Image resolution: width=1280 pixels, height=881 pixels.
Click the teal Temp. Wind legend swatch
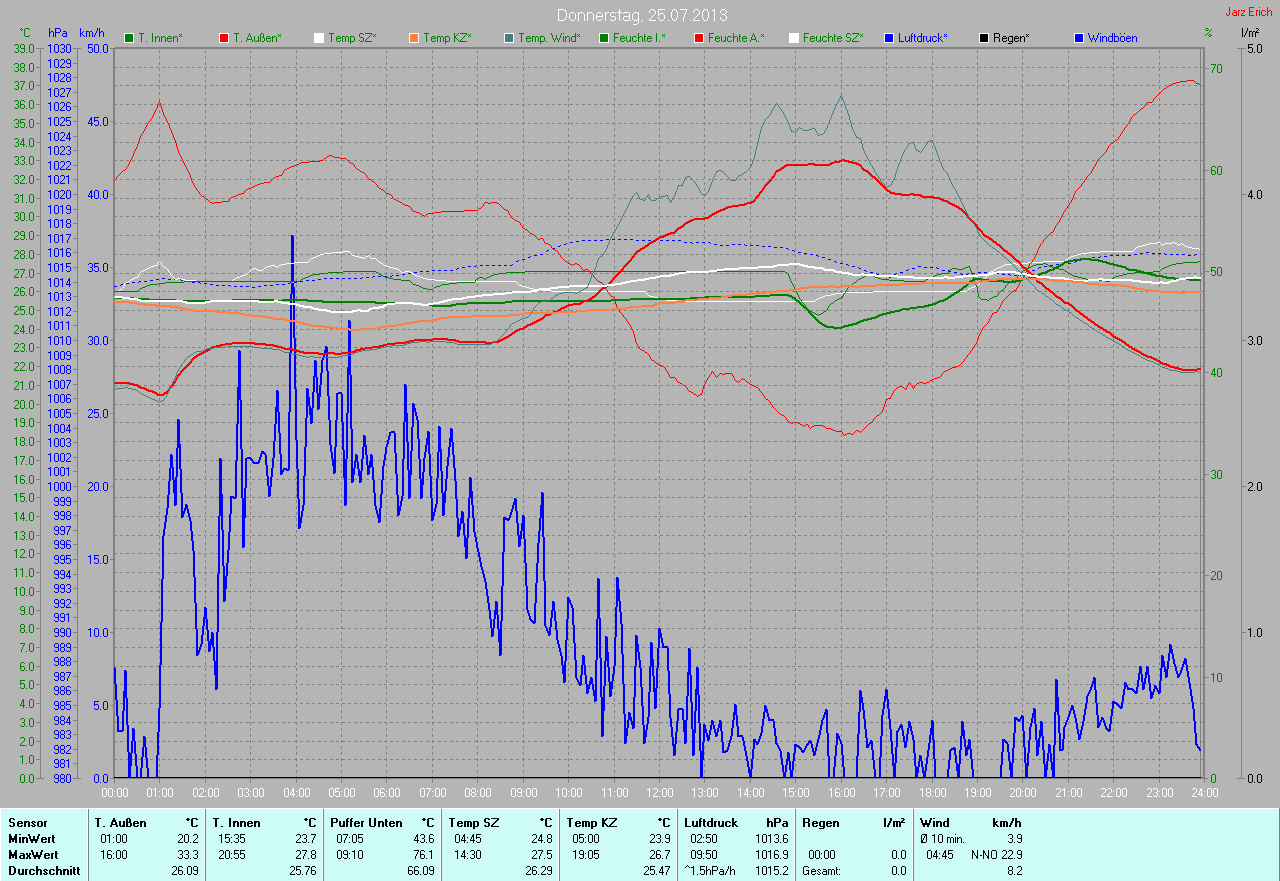tap(509, 38)
